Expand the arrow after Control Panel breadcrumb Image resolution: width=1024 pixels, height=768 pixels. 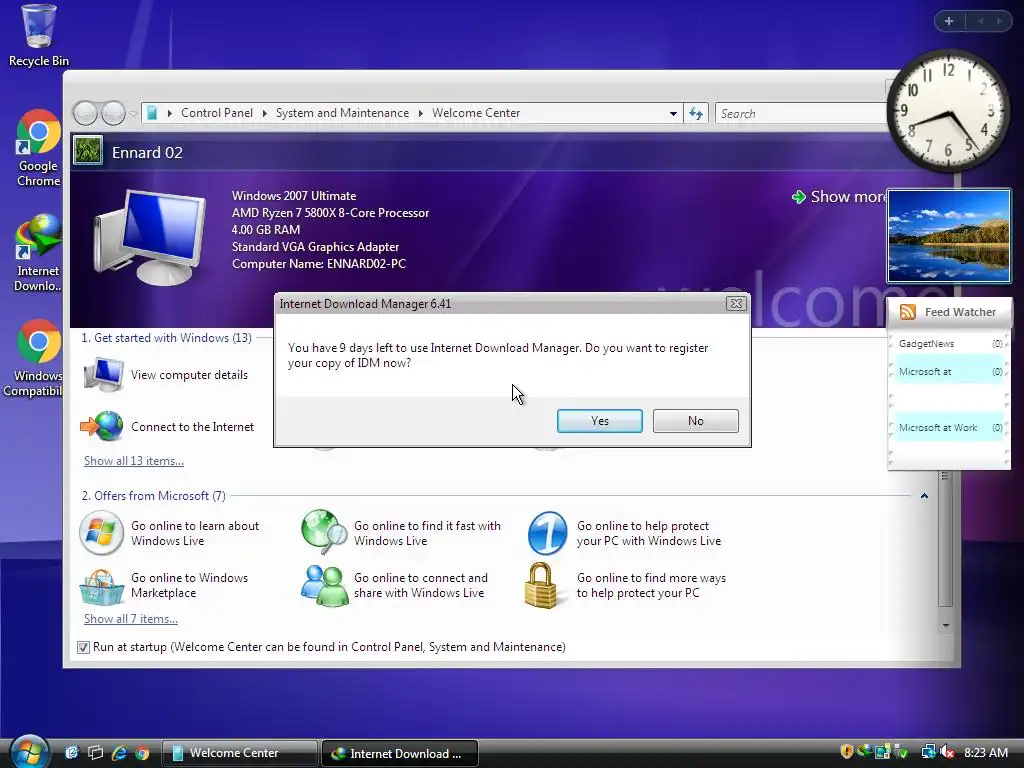tap(264, 114)
